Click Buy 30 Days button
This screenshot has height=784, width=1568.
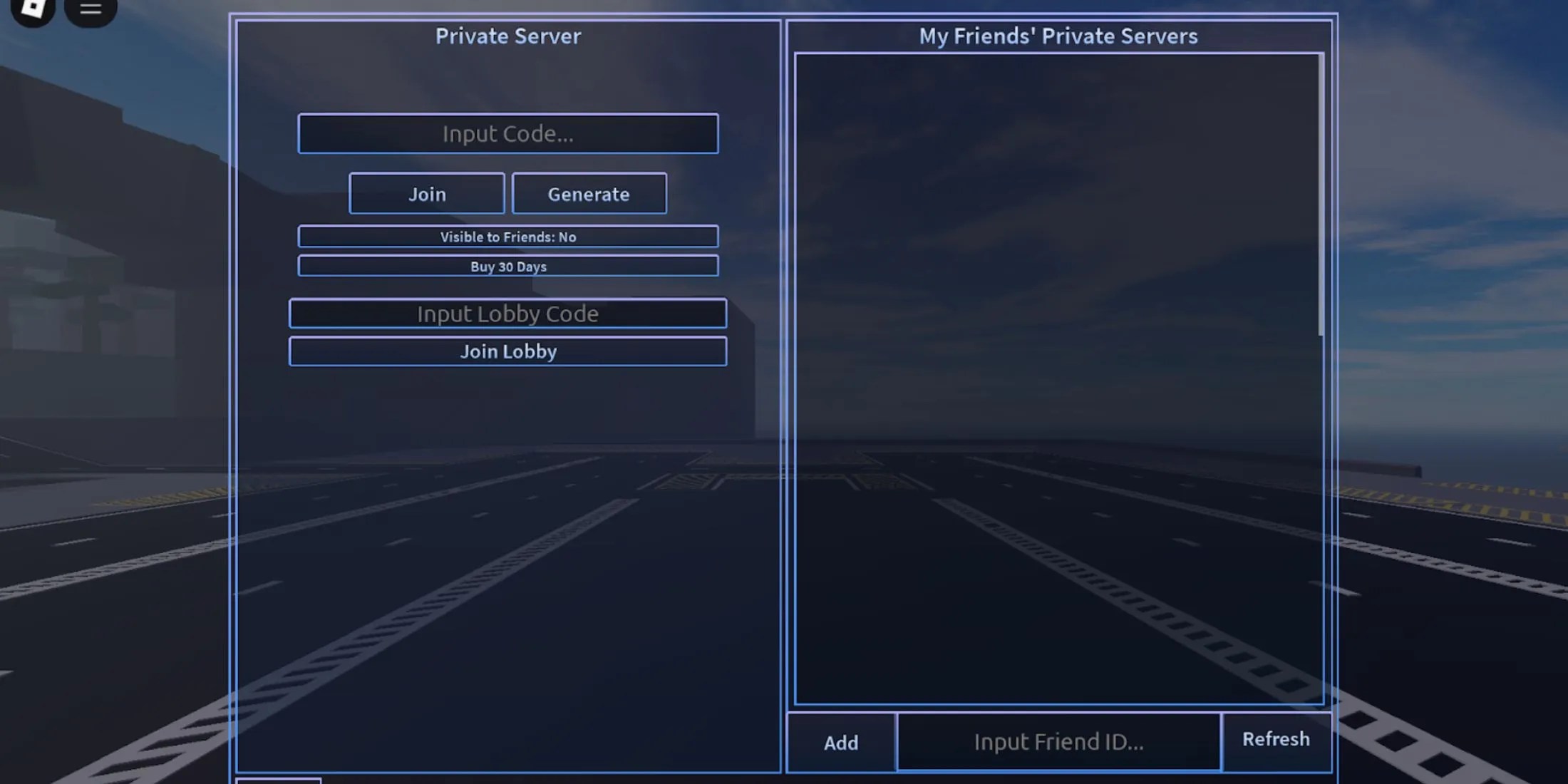507,267
